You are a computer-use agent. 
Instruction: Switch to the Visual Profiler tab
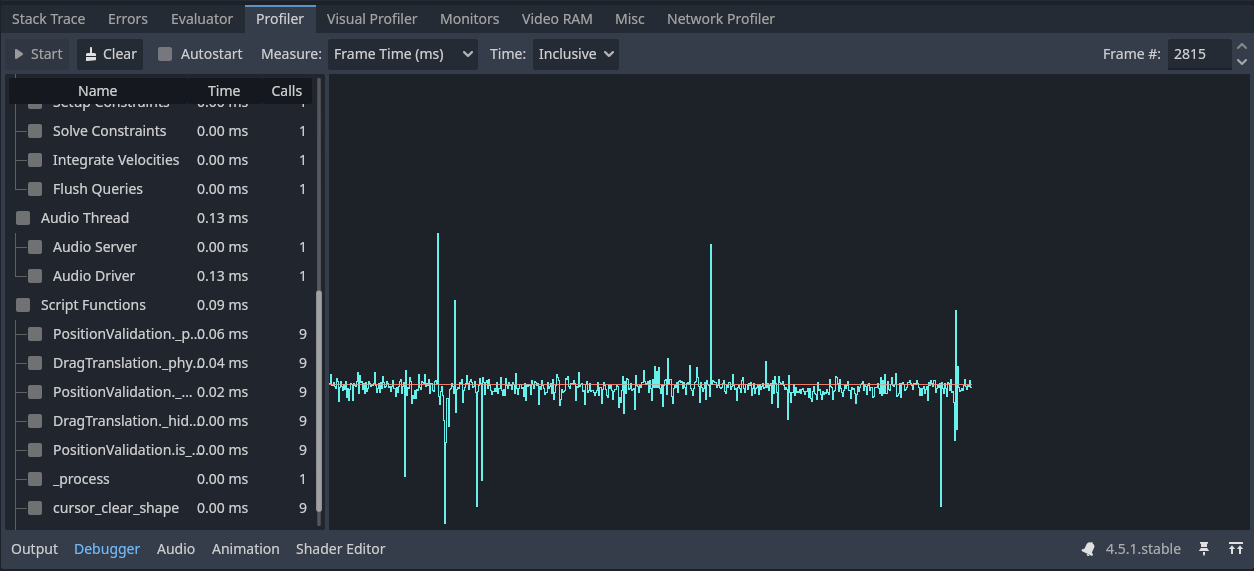[x=372, y=19]
